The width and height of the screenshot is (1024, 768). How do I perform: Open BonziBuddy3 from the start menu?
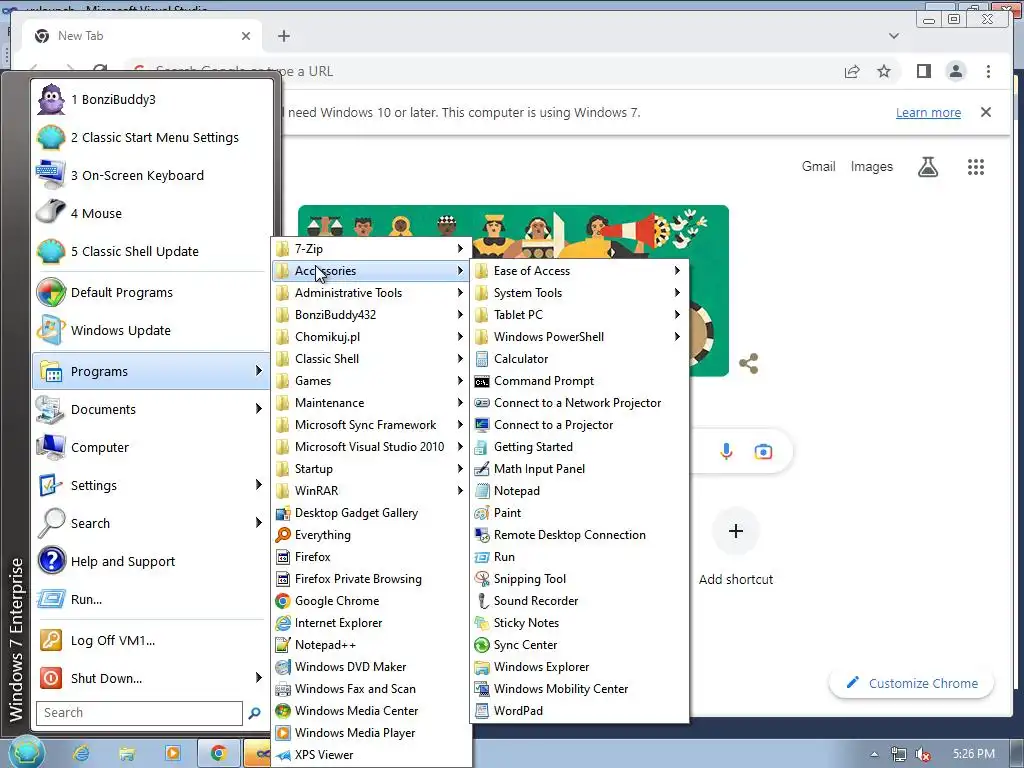[150, 100]
